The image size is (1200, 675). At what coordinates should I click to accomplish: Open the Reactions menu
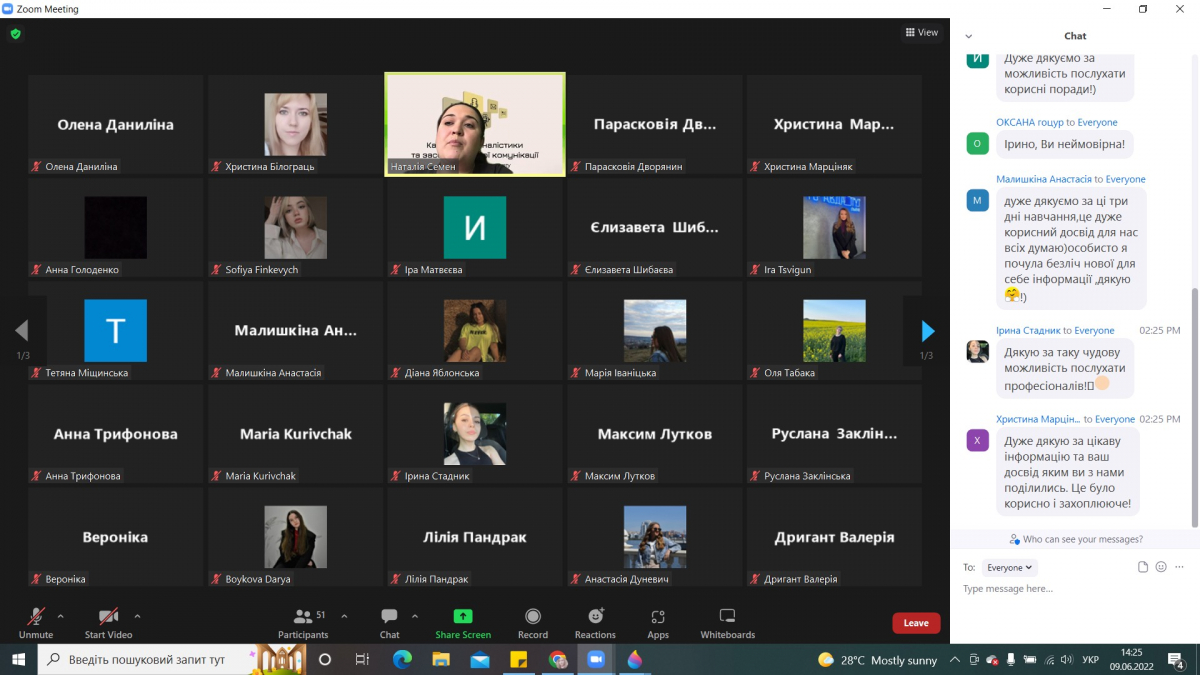[596, 617]
